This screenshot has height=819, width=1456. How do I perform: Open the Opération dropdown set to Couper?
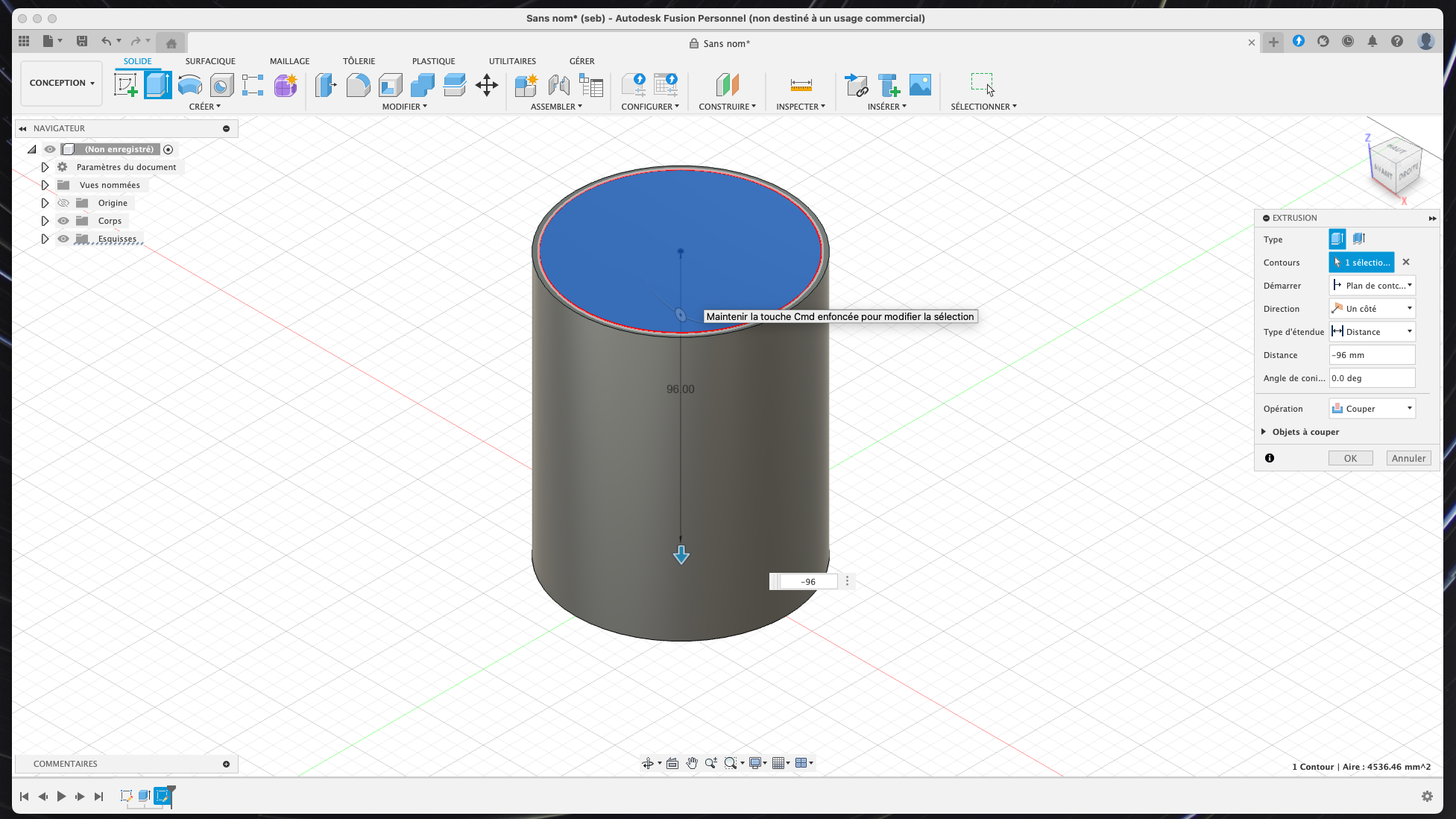pyautogui.click(x=1372, y=409)
